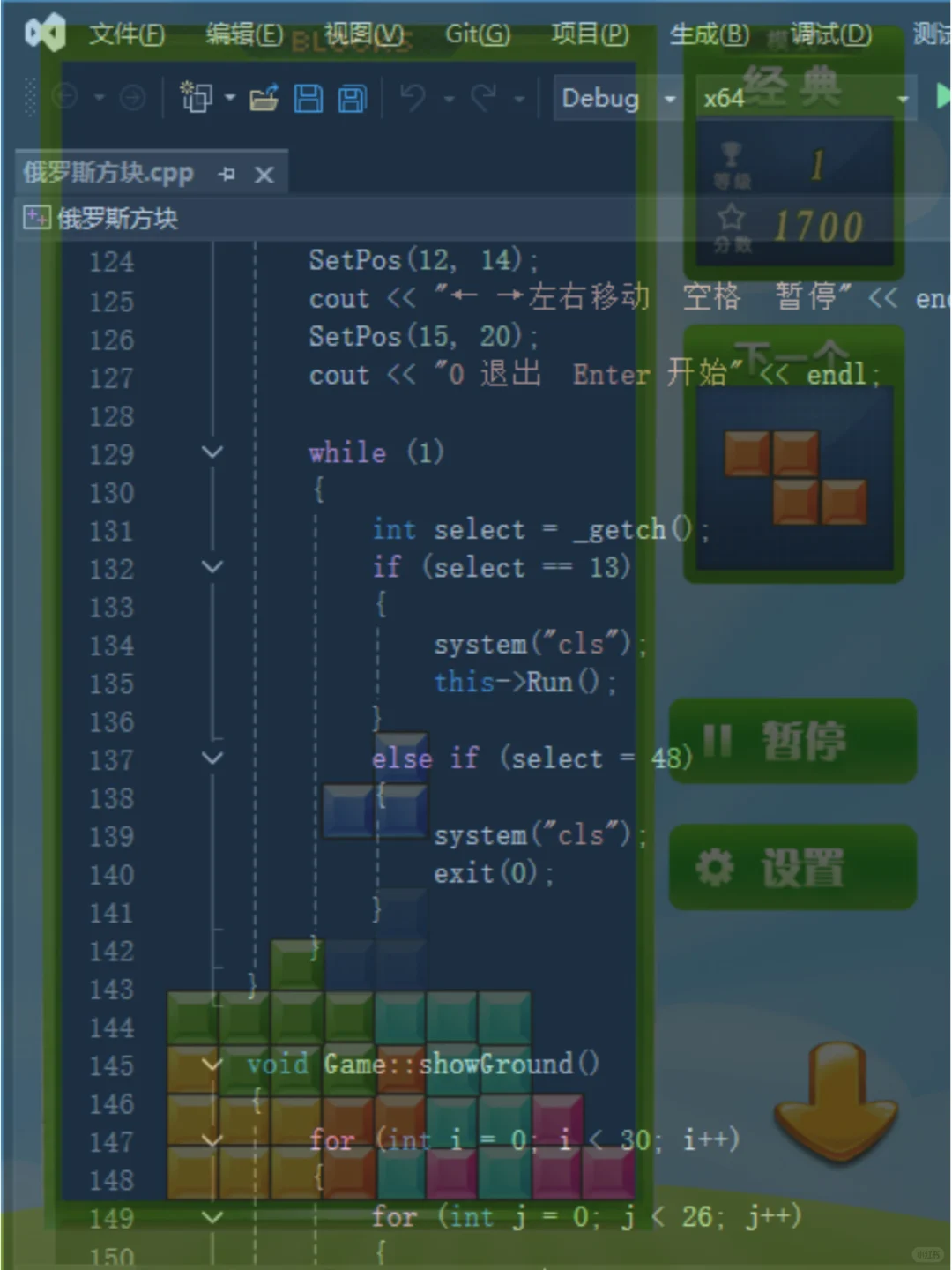Collapse the if block on line 132
Screen dimensions: 952x1270
[x=212, y=567]
